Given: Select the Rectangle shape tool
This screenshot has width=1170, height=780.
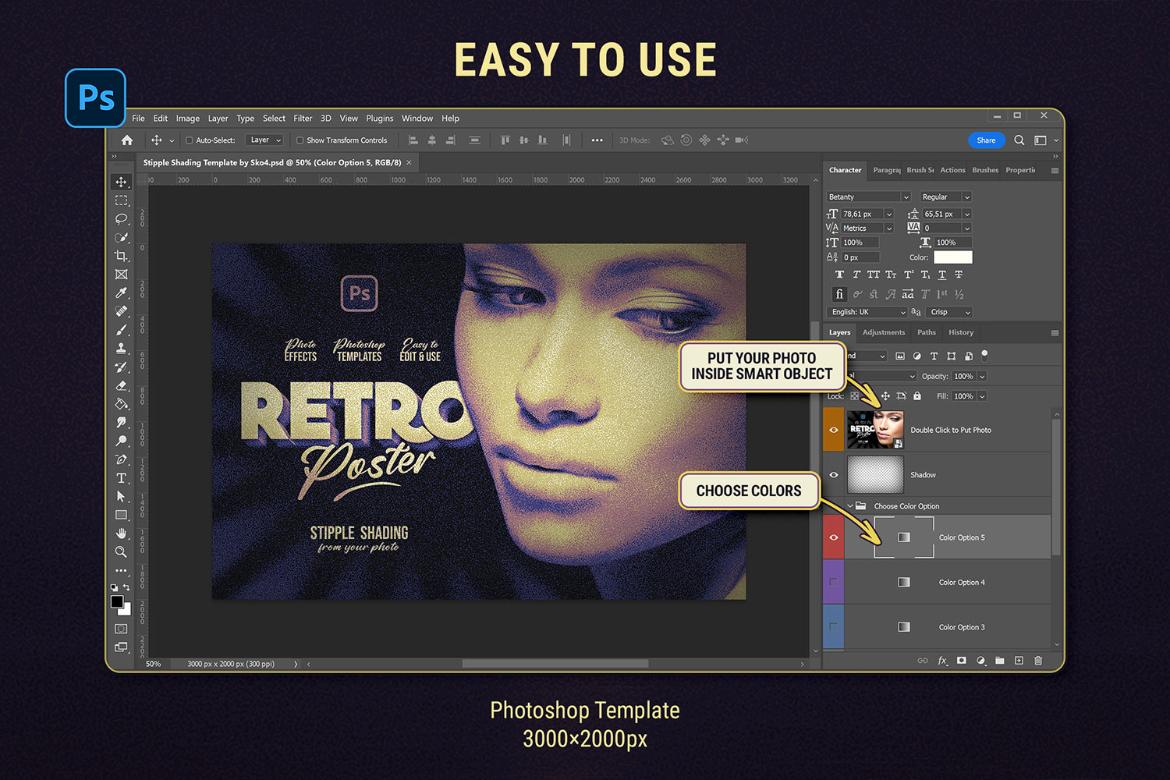Looking at the screenshot, I should [121, 515].
